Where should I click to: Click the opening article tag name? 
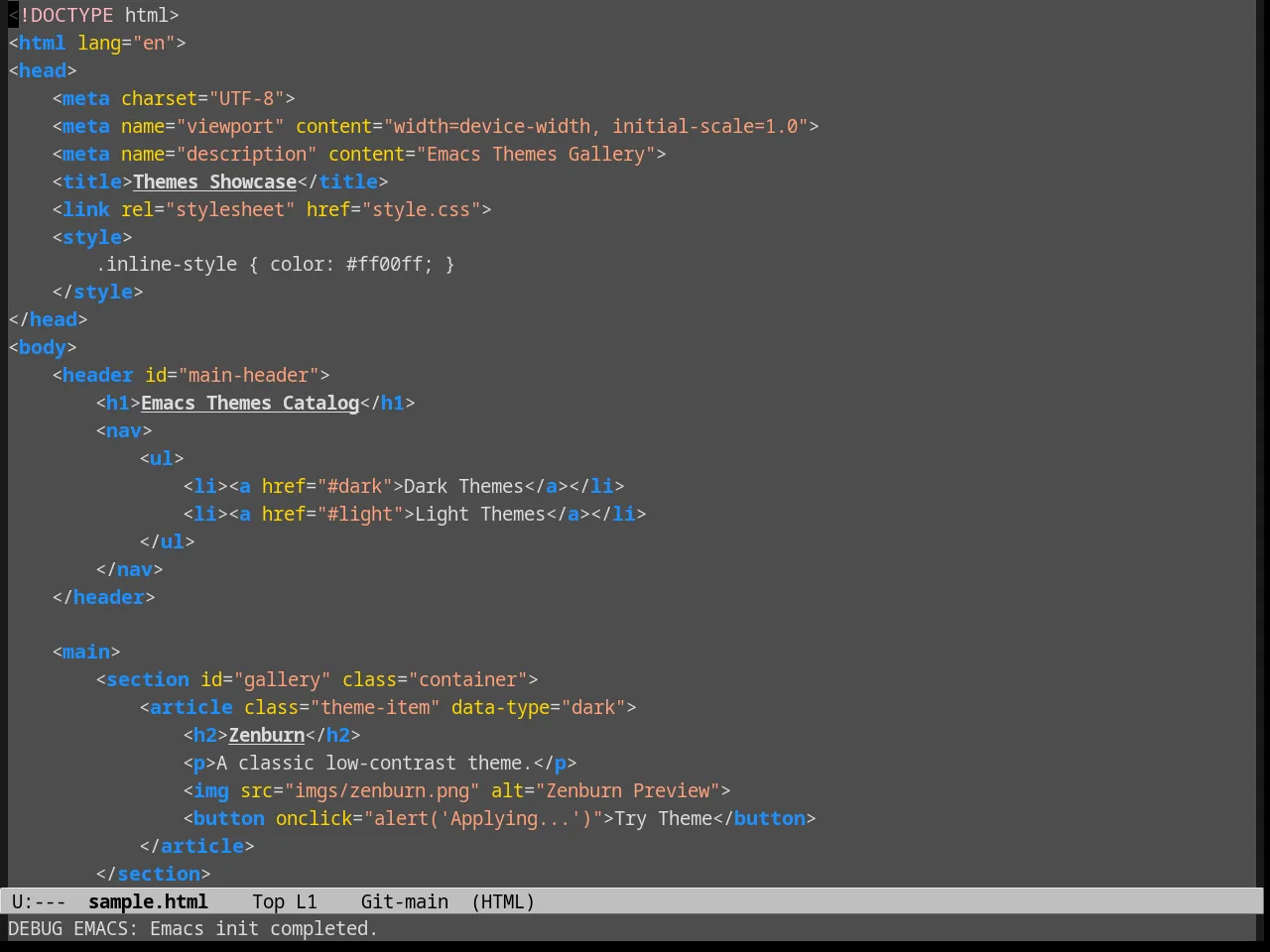click(x=191, y=707)
